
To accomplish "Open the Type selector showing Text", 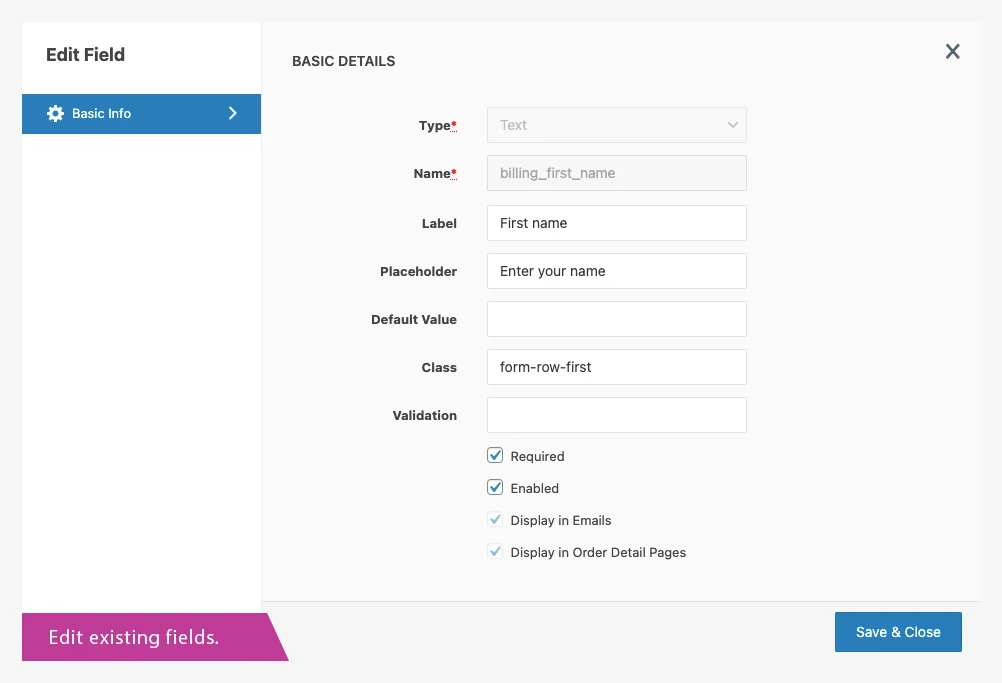I will click(616, 125).
